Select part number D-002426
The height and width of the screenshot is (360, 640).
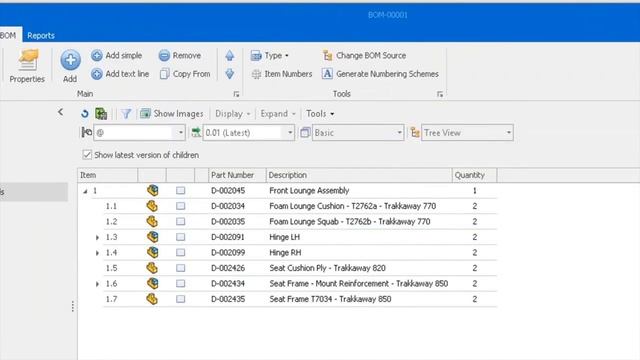pyautogui.click(x=228, y=268)
